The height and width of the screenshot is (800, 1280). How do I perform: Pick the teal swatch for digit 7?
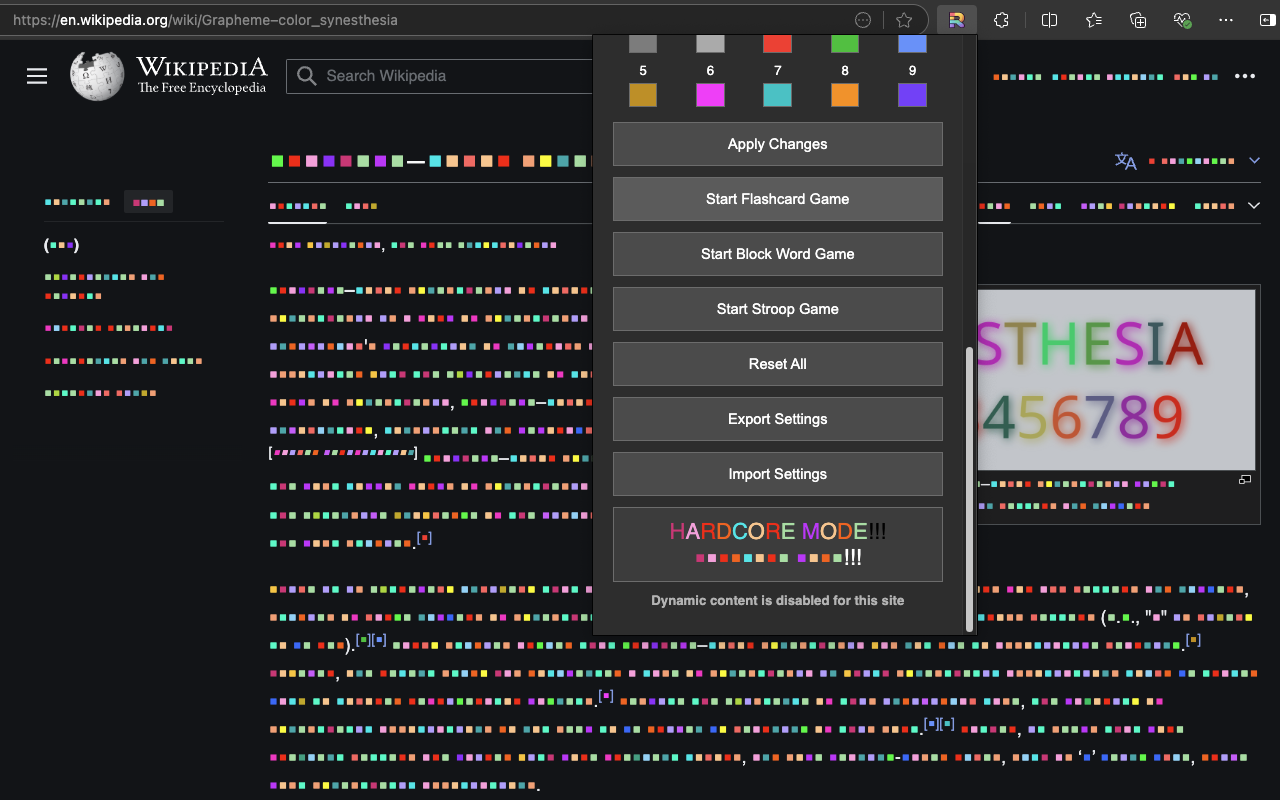[778, 95]
